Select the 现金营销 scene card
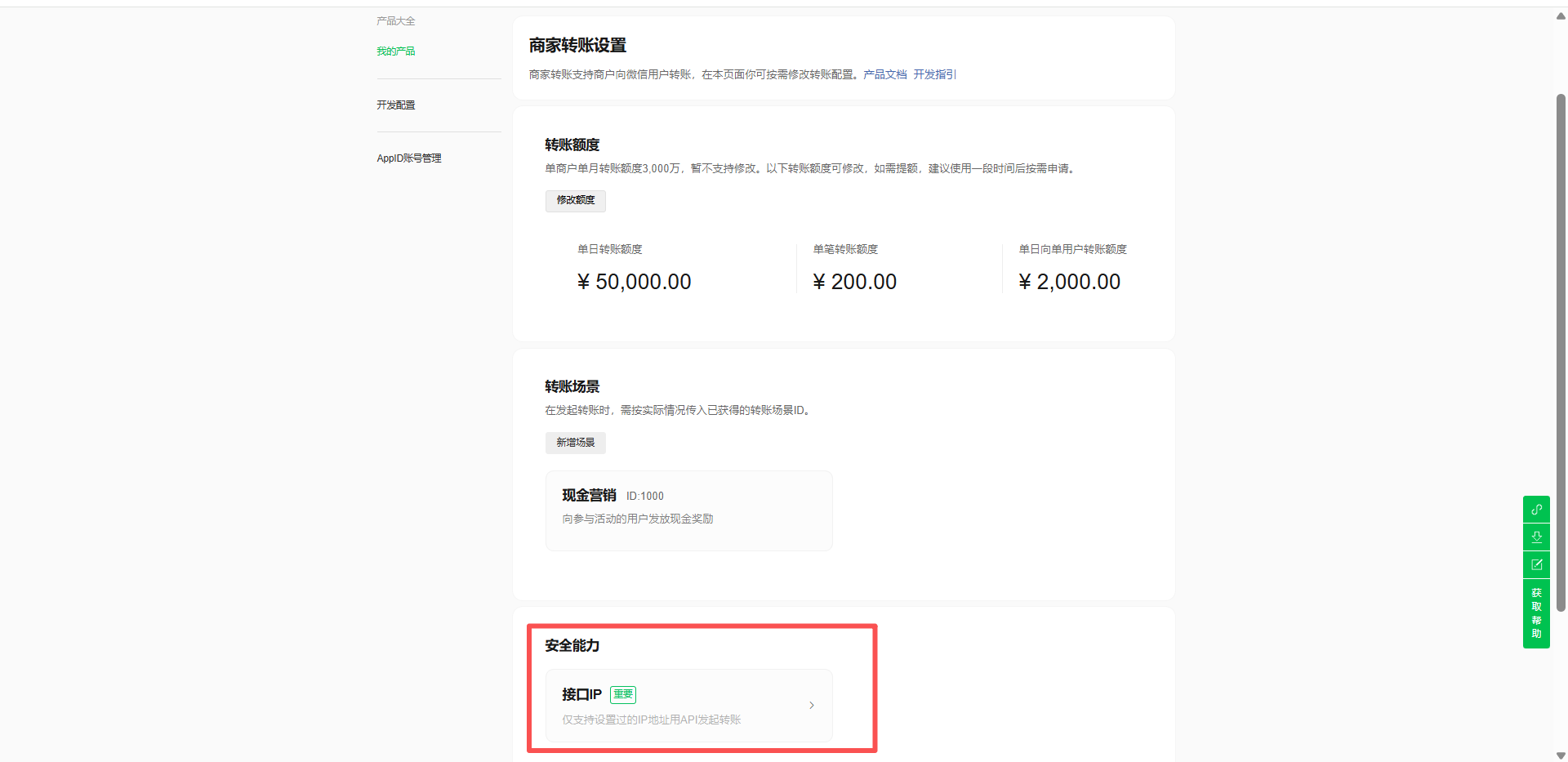The image size is (1568, 762). tap(688, 510)
